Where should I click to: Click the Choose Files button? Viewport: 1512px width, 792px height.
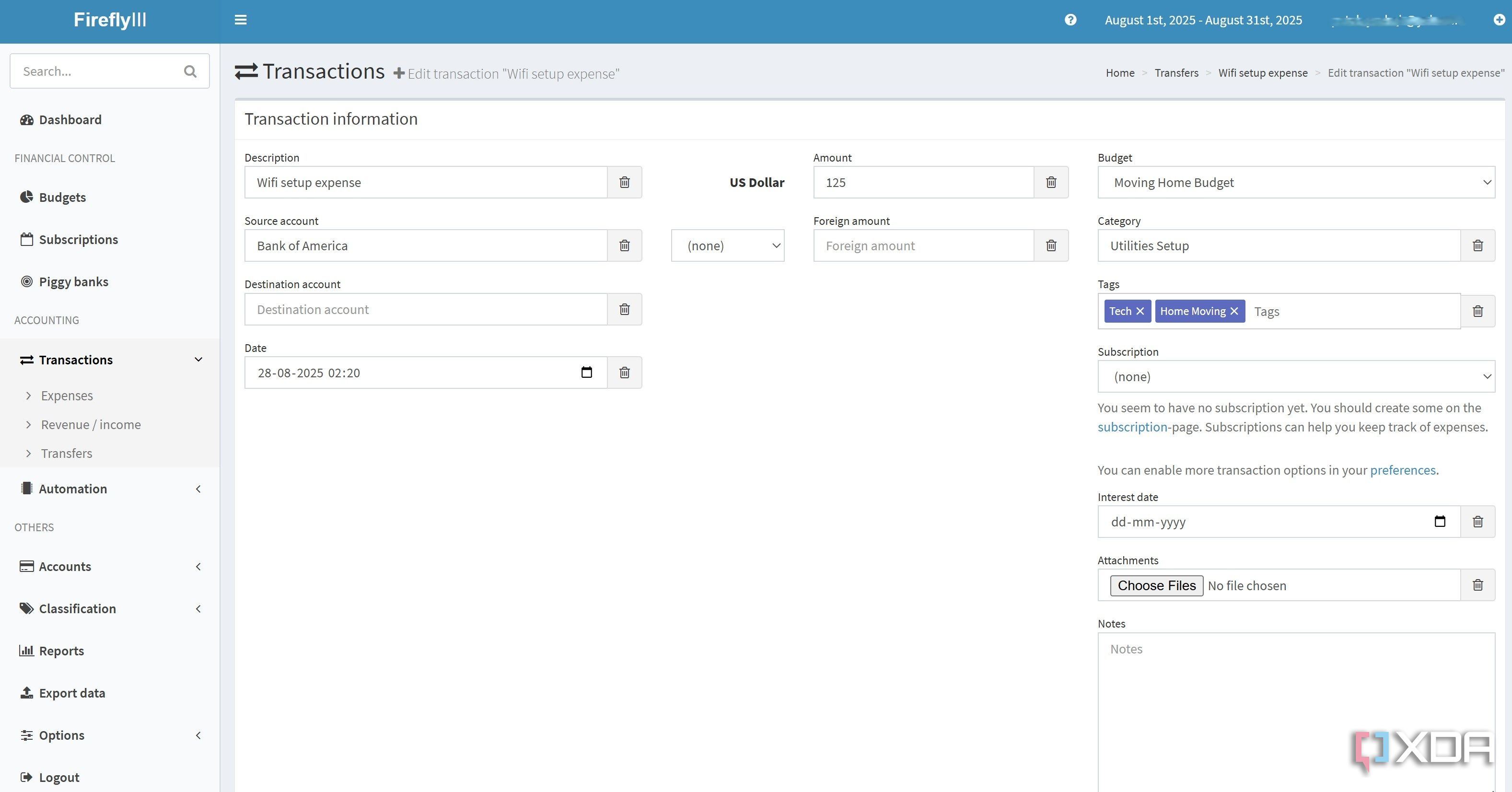[1156, 585]
